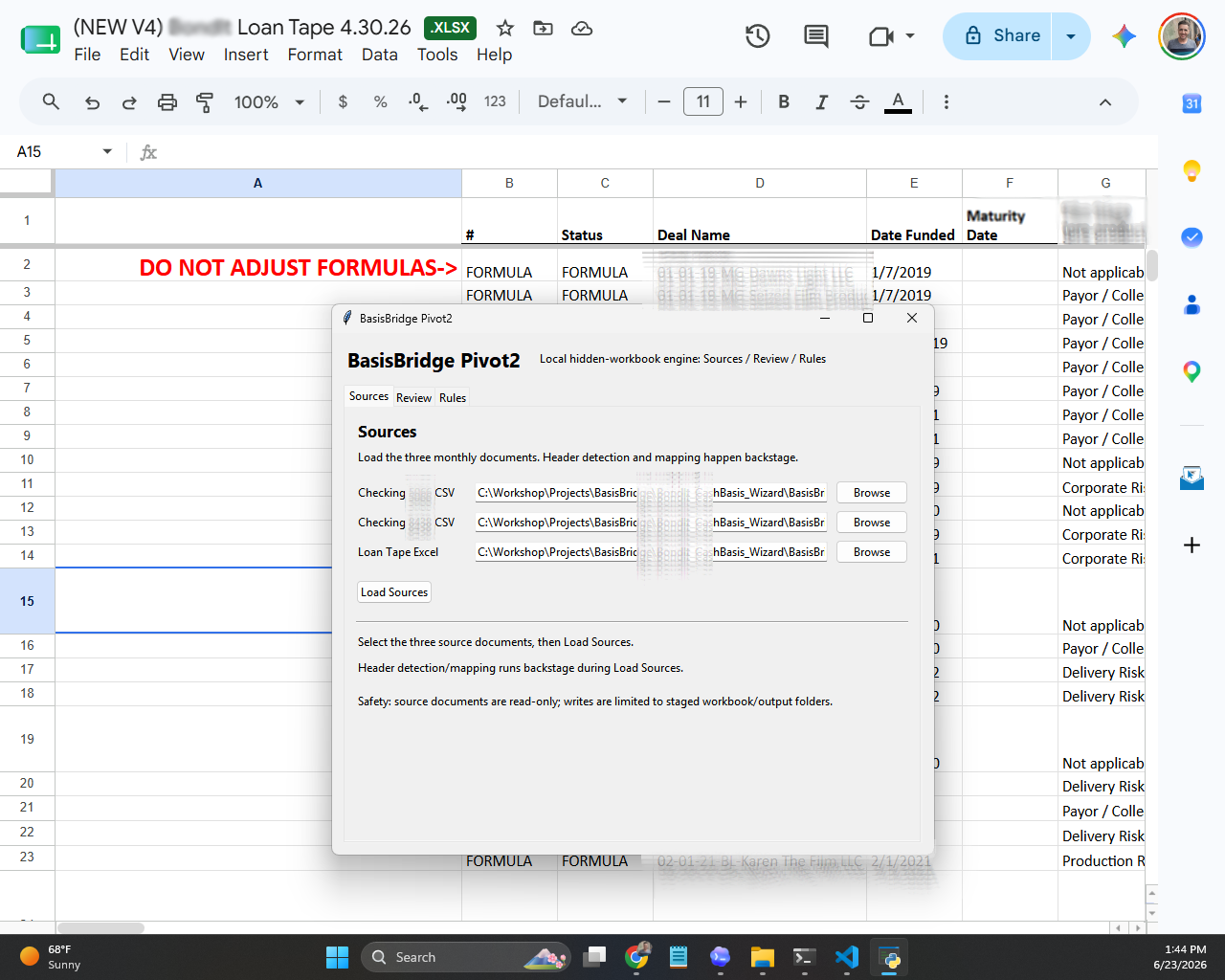Browse for the second Checking CSV file
This screenshot has width=1225, height=980.
tap(872, 523)
